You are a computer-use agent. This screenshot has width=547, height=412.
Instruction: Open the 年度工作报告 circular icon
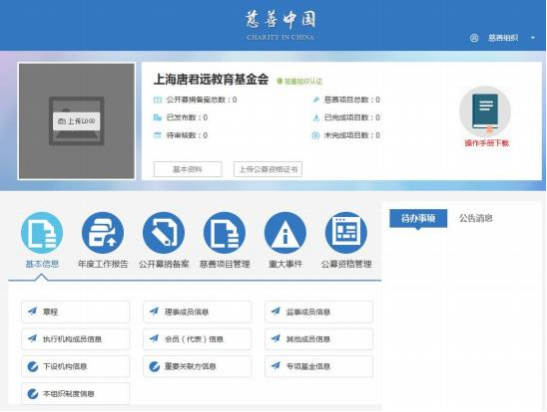point(103,233)
